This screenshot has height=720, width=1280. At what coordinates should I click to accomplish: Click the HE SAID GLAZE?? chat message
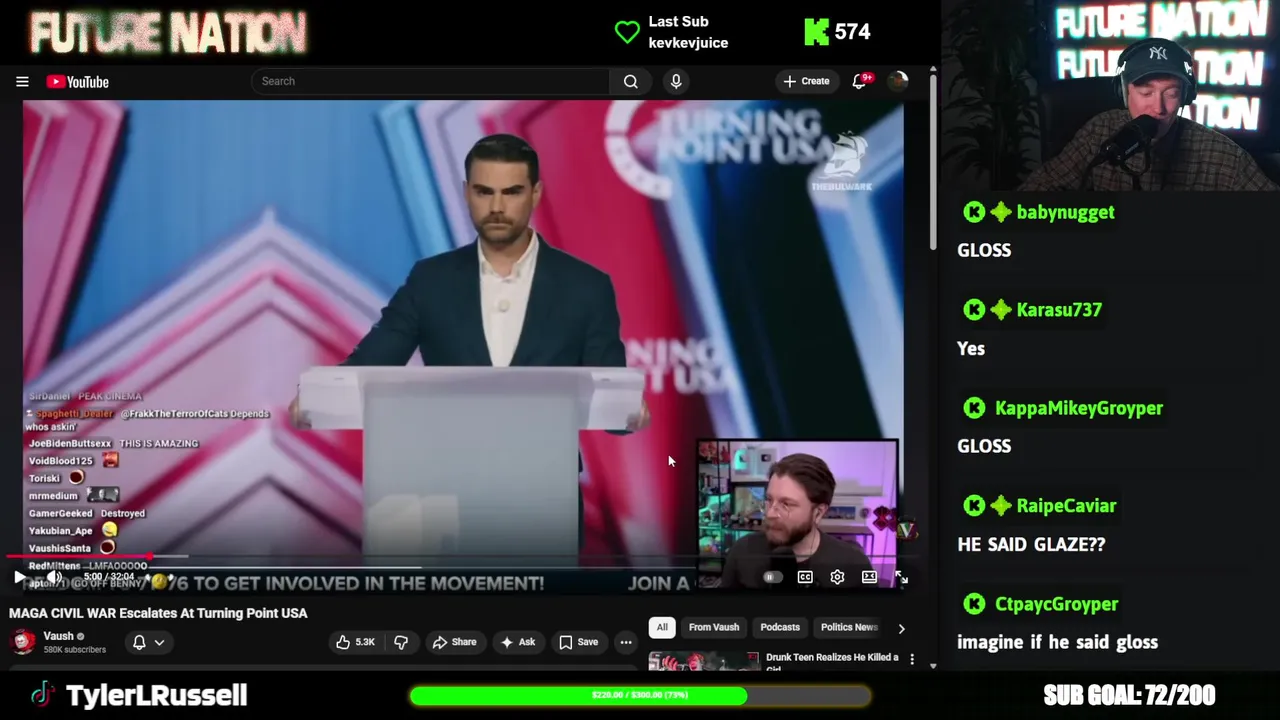coord(1031,545)
